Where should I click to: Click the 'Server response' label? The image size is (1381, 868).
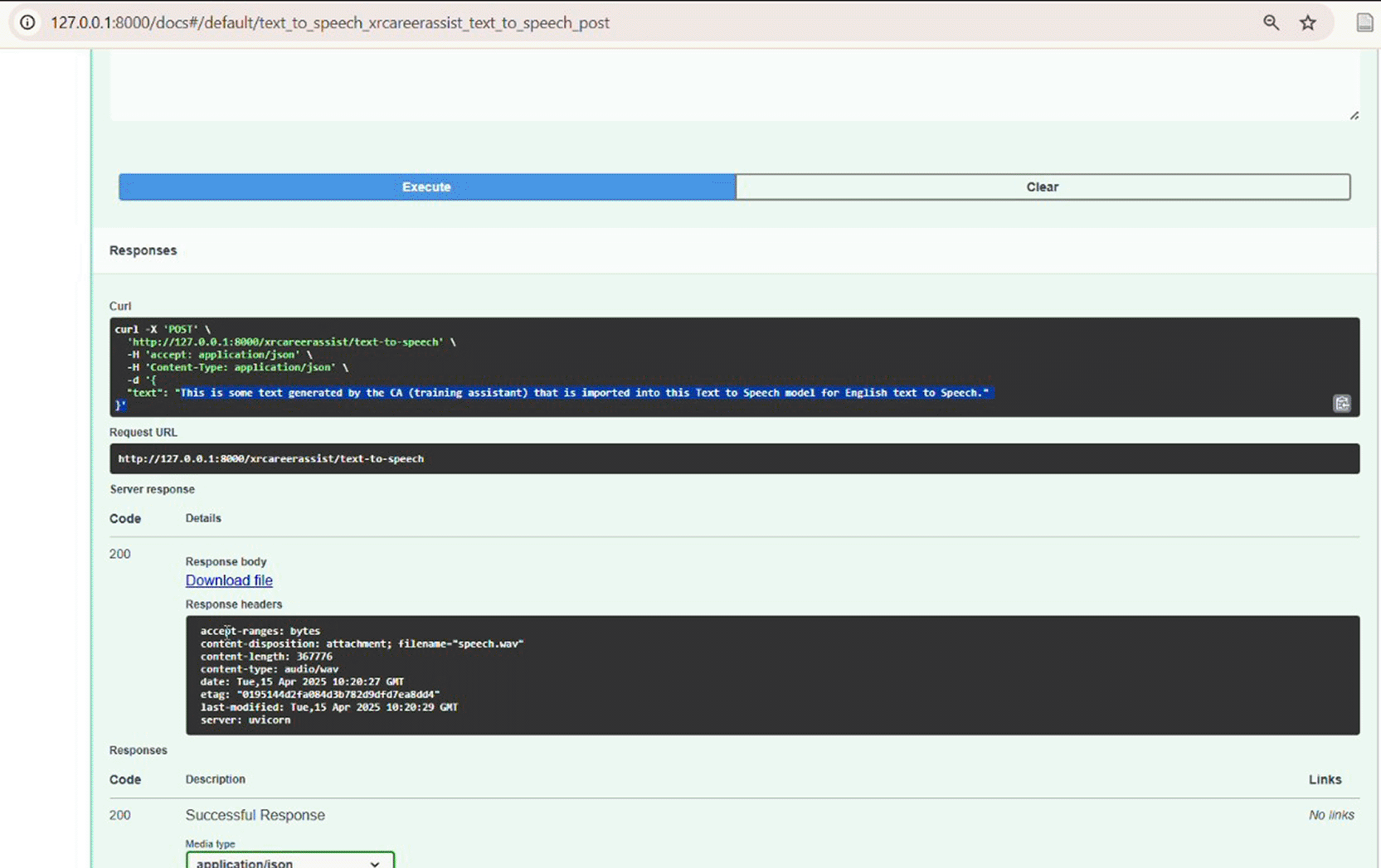click(152, 489)
